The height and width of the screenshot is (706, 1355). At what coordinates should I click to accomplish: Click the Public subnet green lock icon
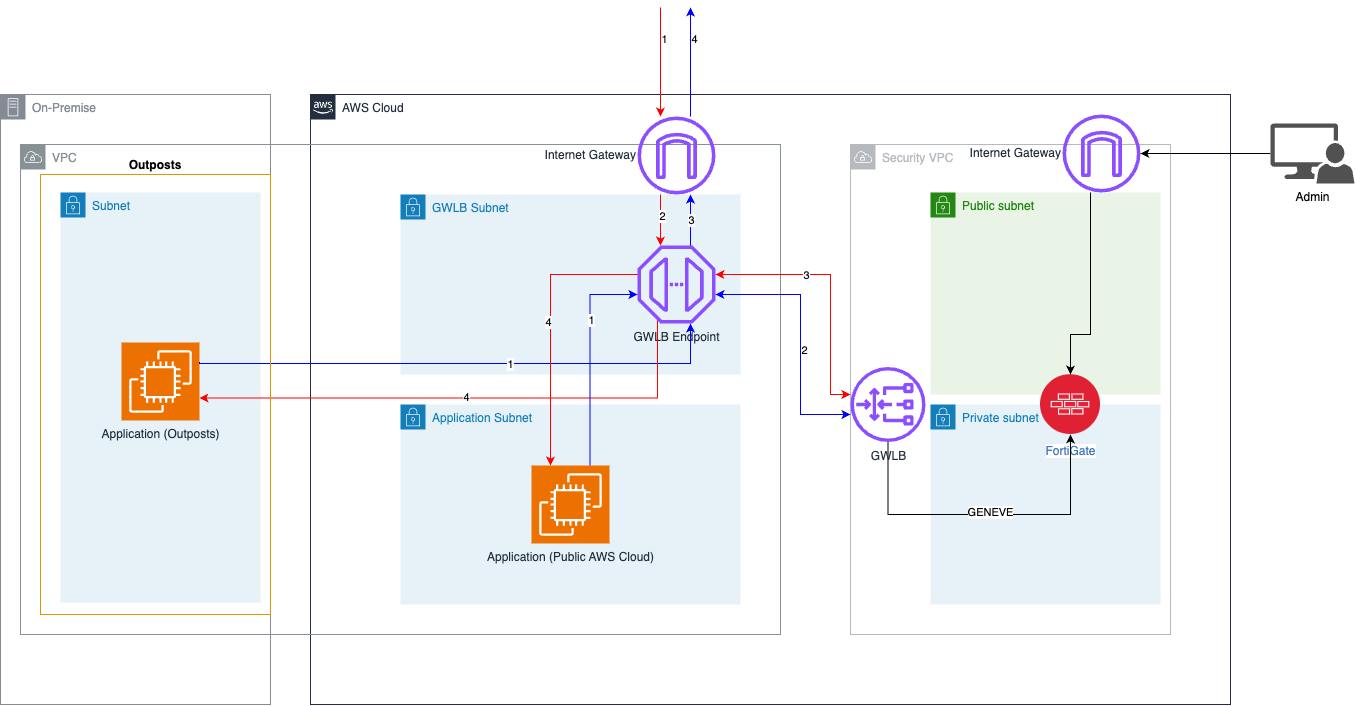pyautogui.click(x=941, y=205)
